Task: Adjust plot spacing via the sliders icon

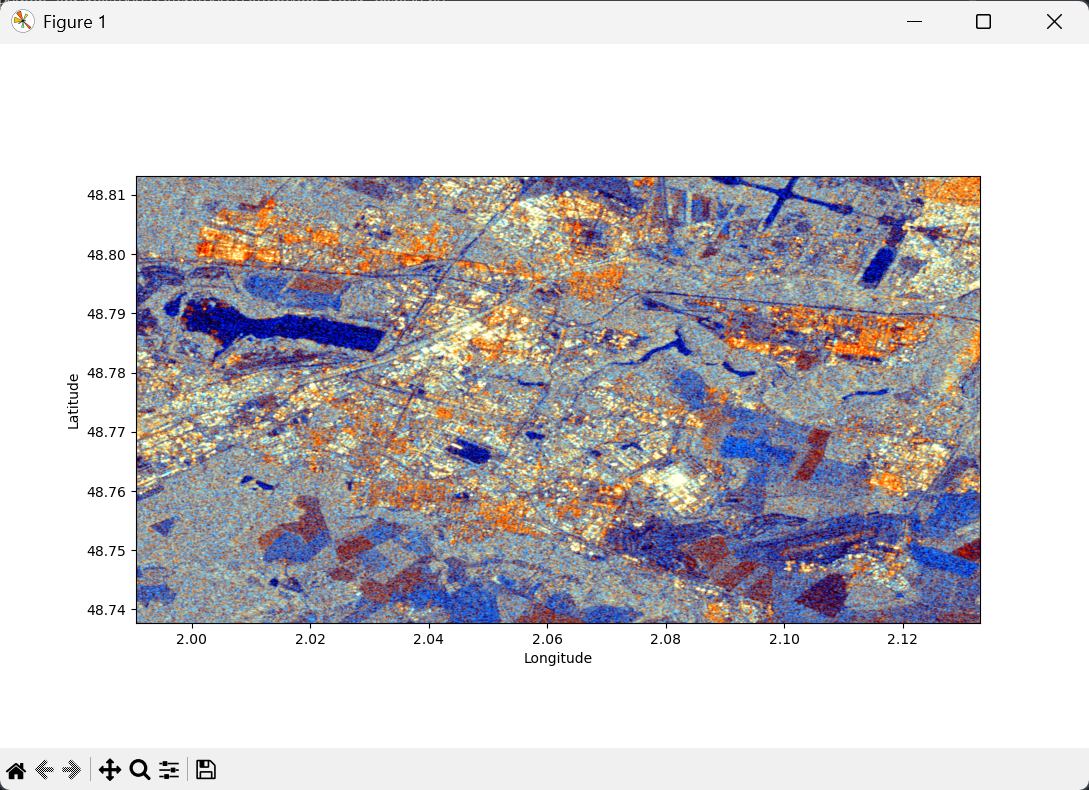Action: click(168, 769)
